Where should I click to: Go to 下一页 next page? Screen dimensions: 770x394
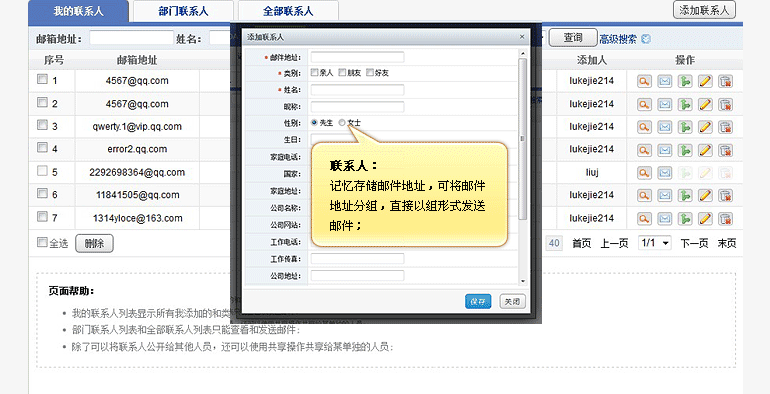coord(694,243)
